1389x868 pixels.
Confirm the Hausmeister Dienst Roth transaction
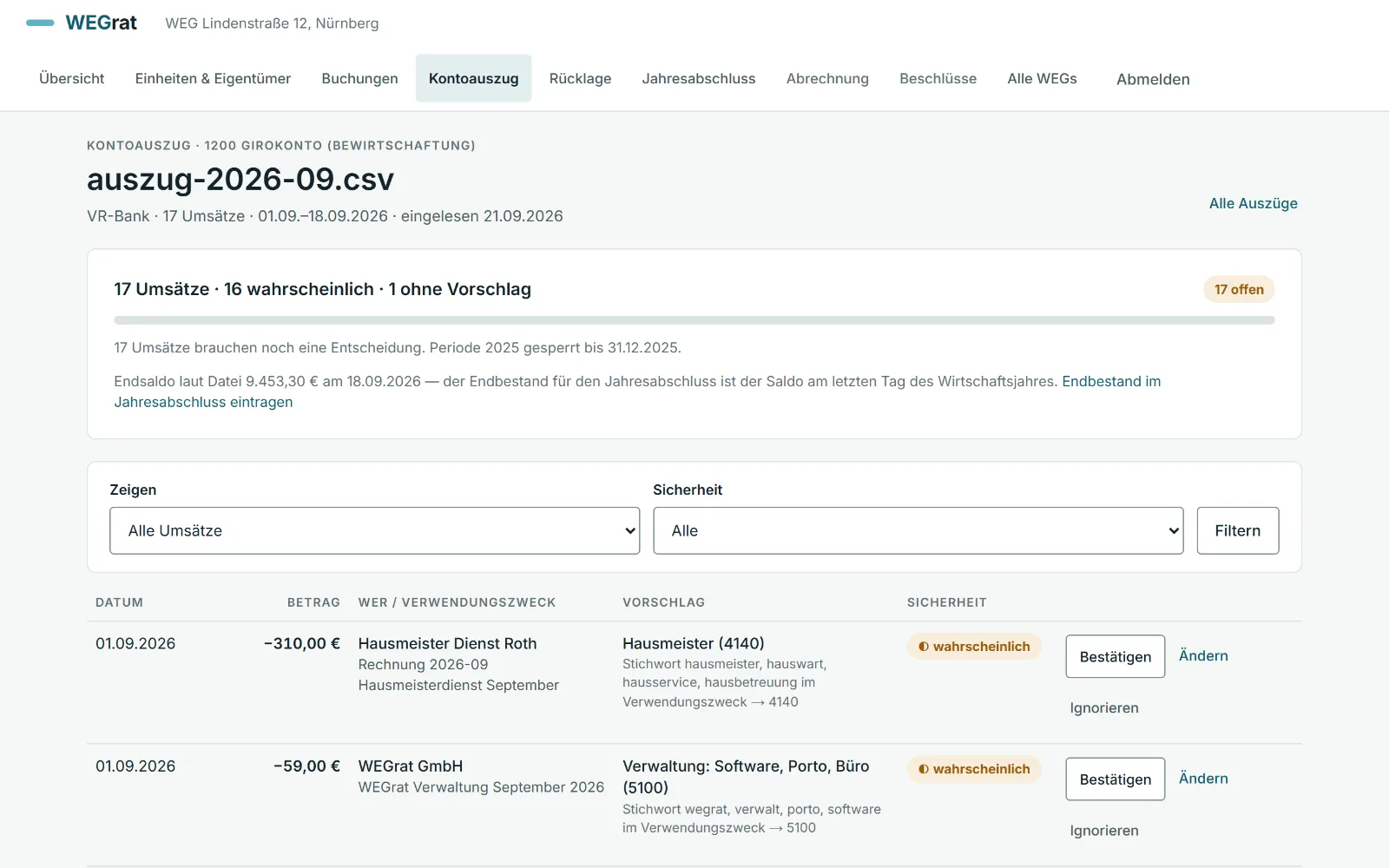pyautogui.click(x=1115, y=656)
